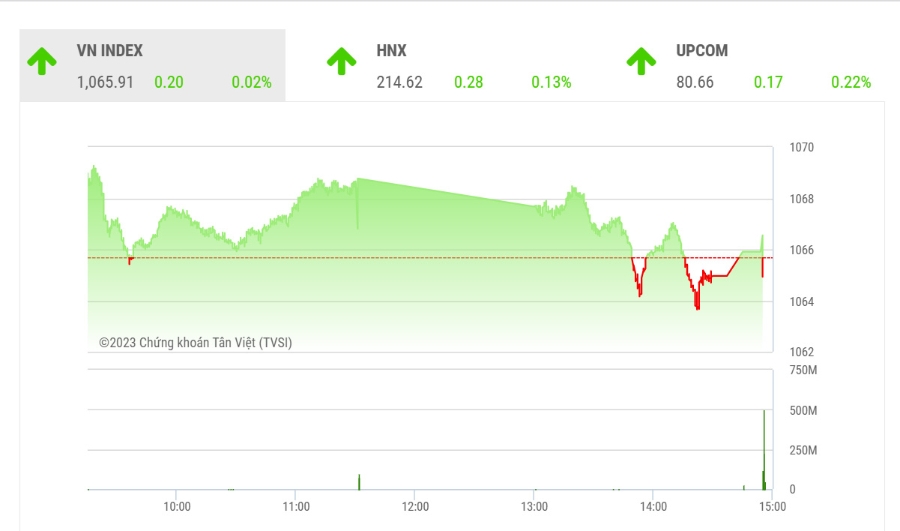Click the UPCOM percentage change 0.22%
Viewport: 900px width, 531px height.
(x=851, y=82)
